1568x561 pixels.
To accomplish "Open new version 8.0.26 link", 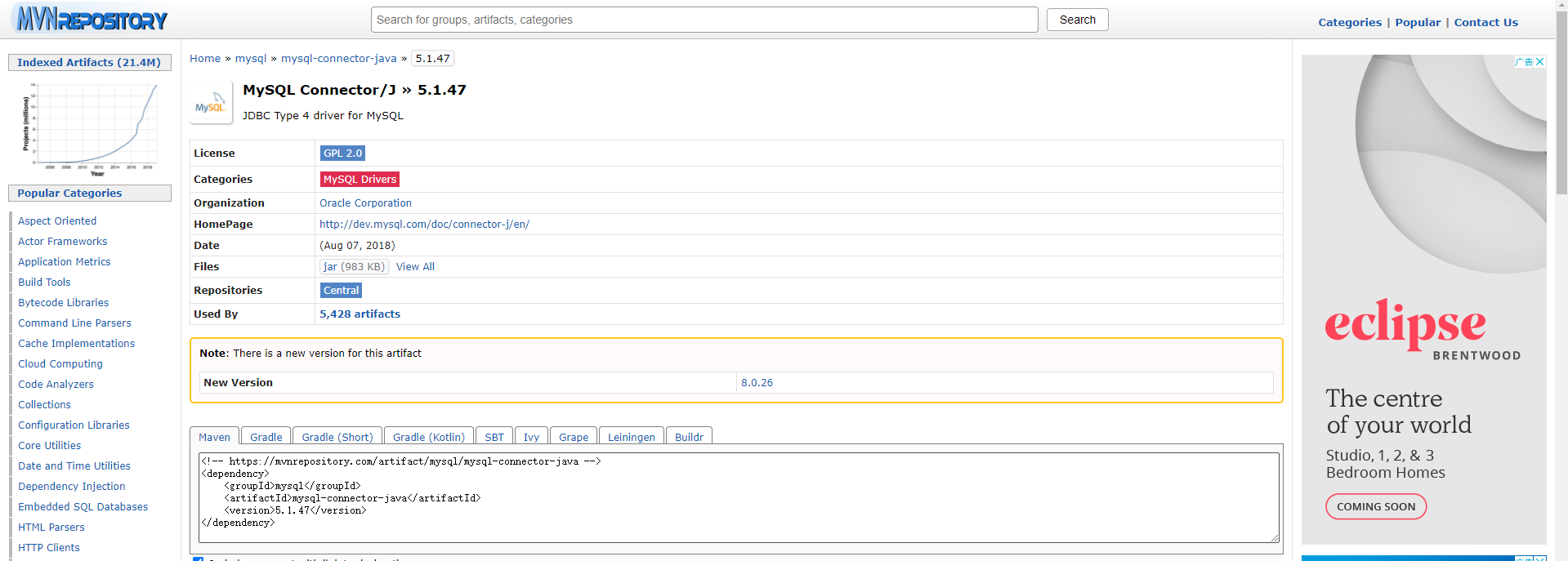I will 757,382.
